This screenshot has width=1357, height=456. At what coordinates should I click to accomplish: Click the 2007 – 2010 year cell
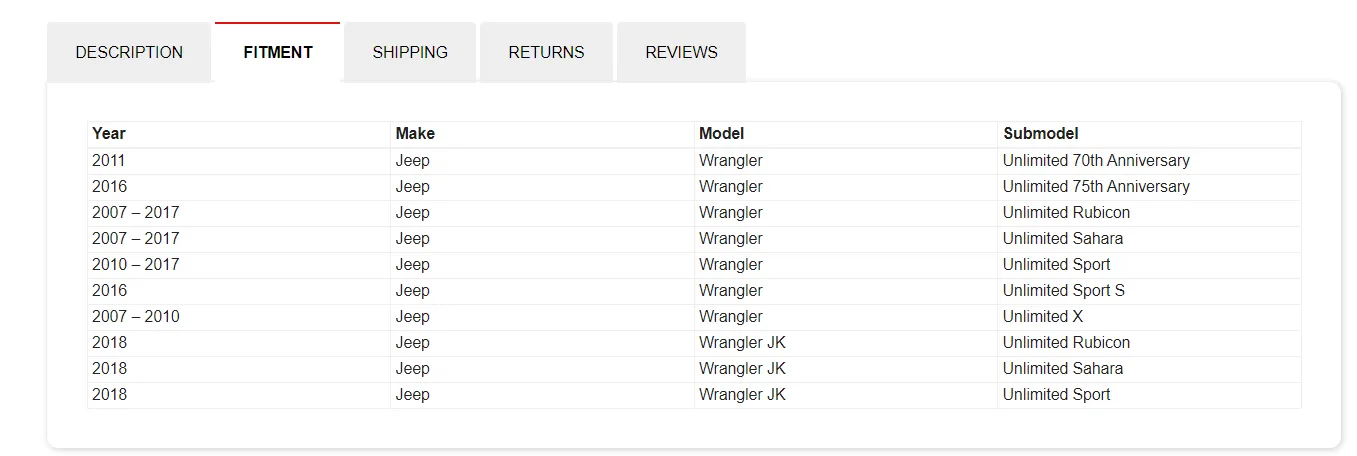tap(135, 317)
